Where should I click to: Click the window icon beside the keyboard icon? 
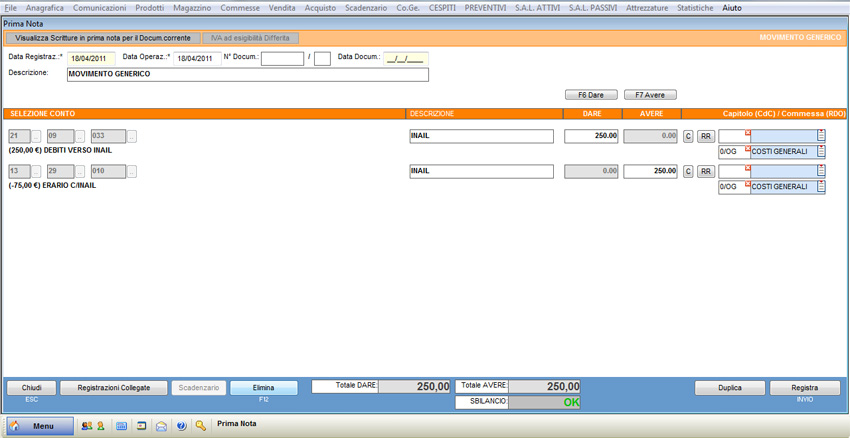[x=142, y=425]
